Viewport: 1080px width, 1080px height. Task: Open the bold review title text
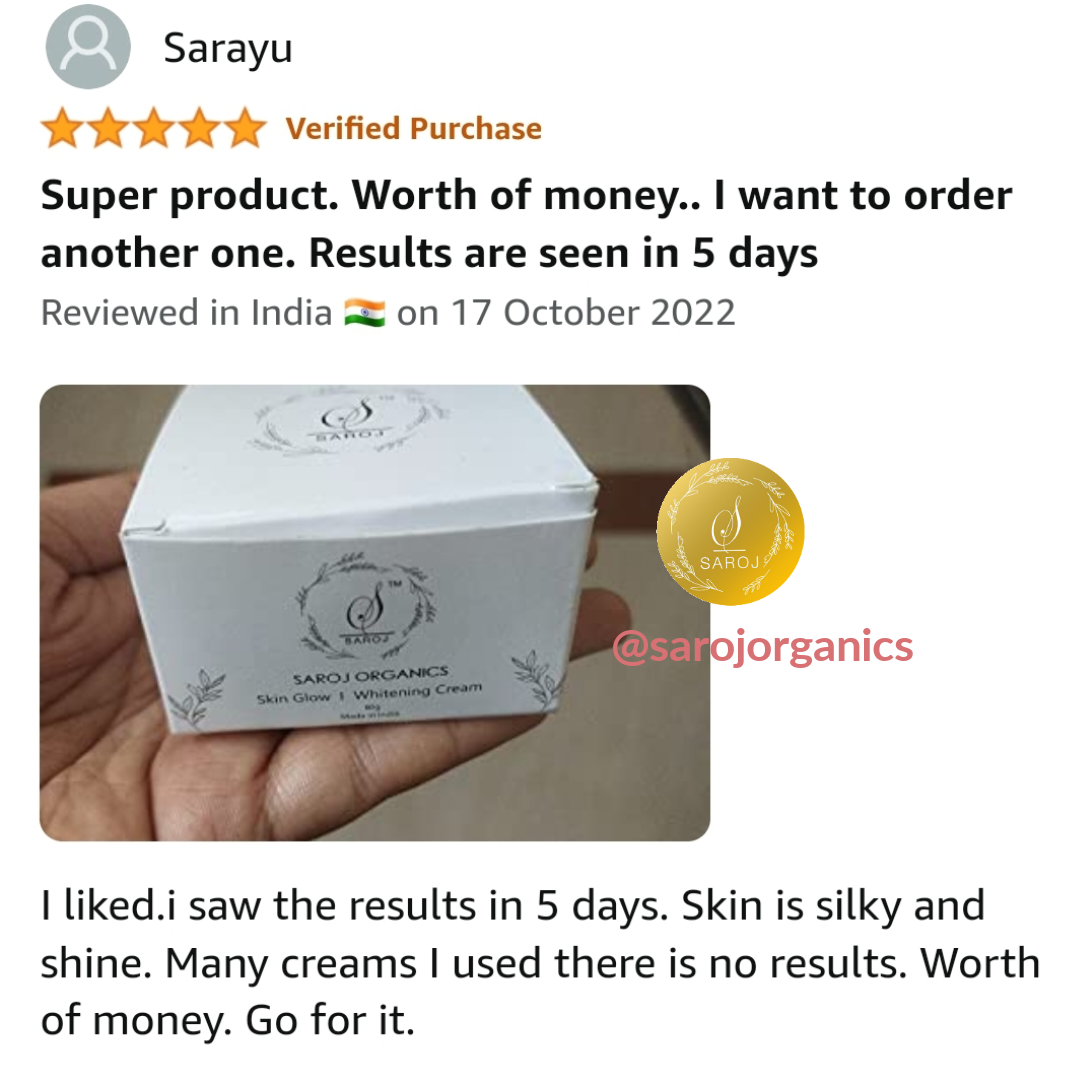526,224
